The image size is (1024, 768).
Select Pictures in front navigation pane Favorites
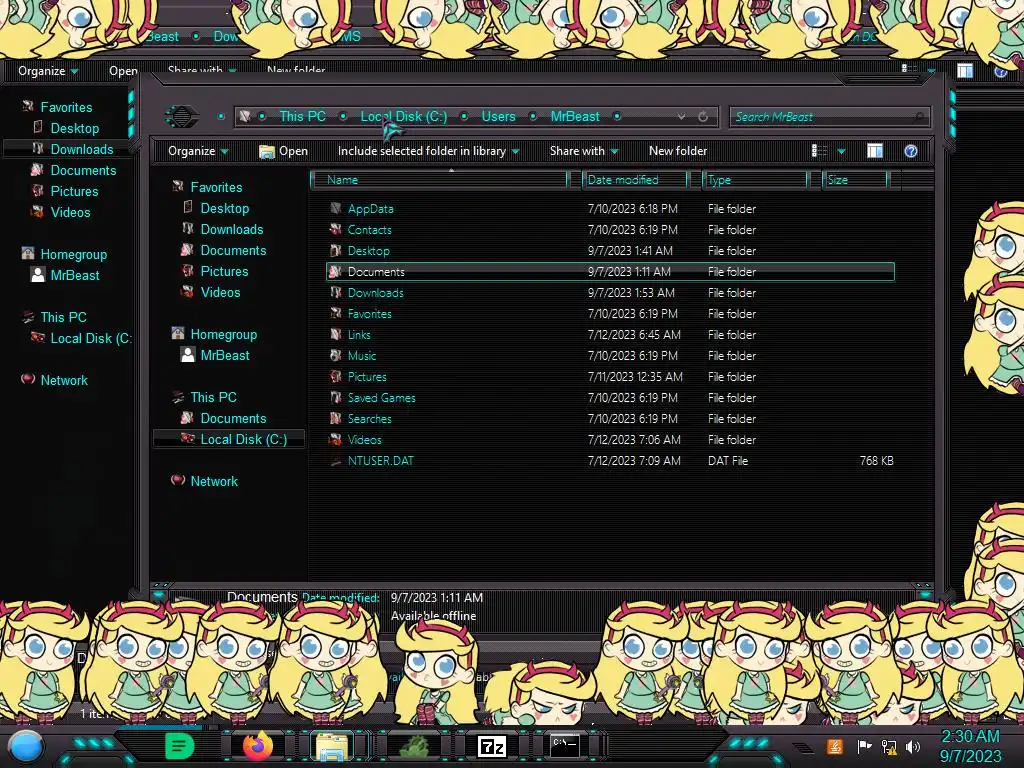pos(224,271)
